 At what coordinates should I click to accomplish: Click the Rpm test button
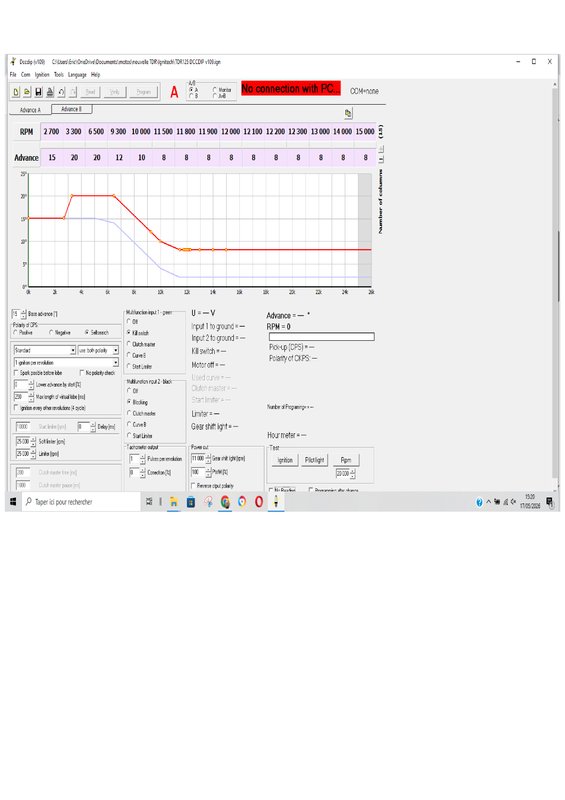click(x=346, y=460)
